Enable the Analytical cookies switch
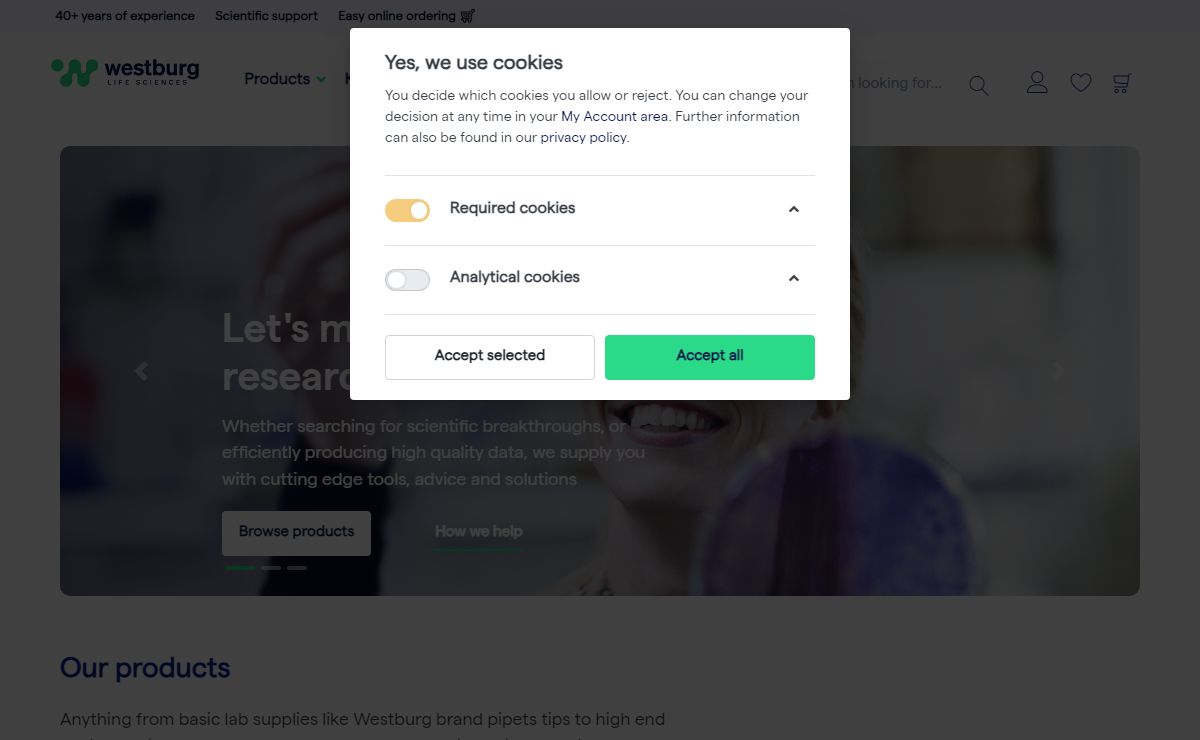1200x740 pixels. (407, 280)
